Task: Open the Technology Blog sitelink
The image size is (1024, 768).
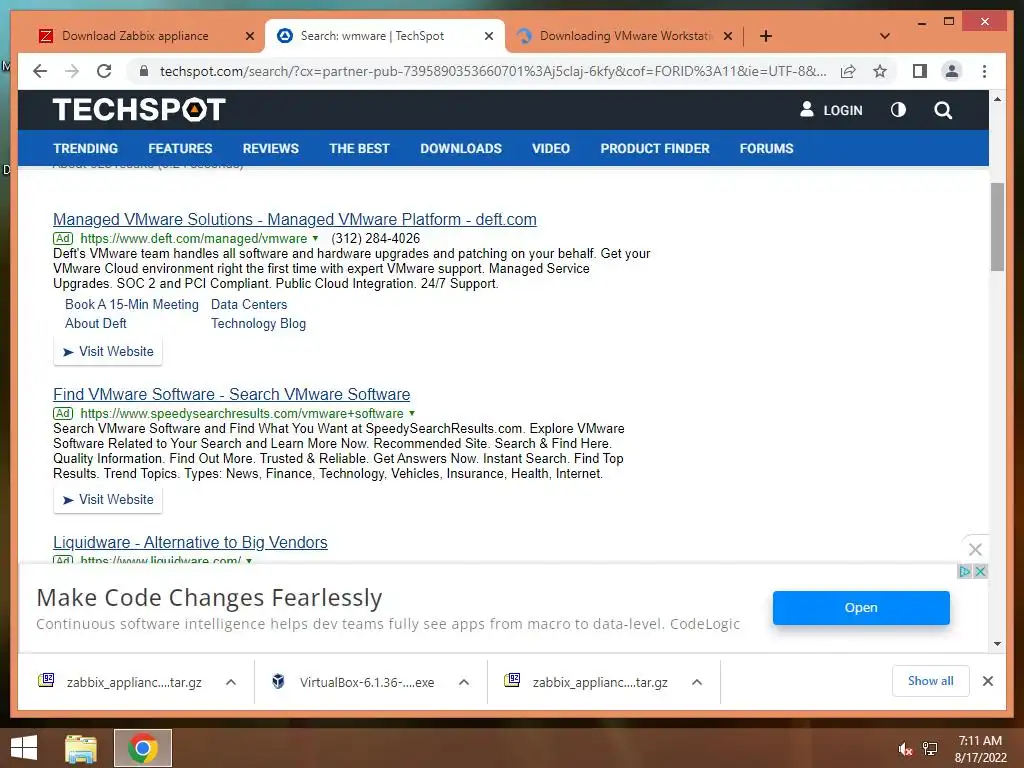Action: (x=258, y=323)
